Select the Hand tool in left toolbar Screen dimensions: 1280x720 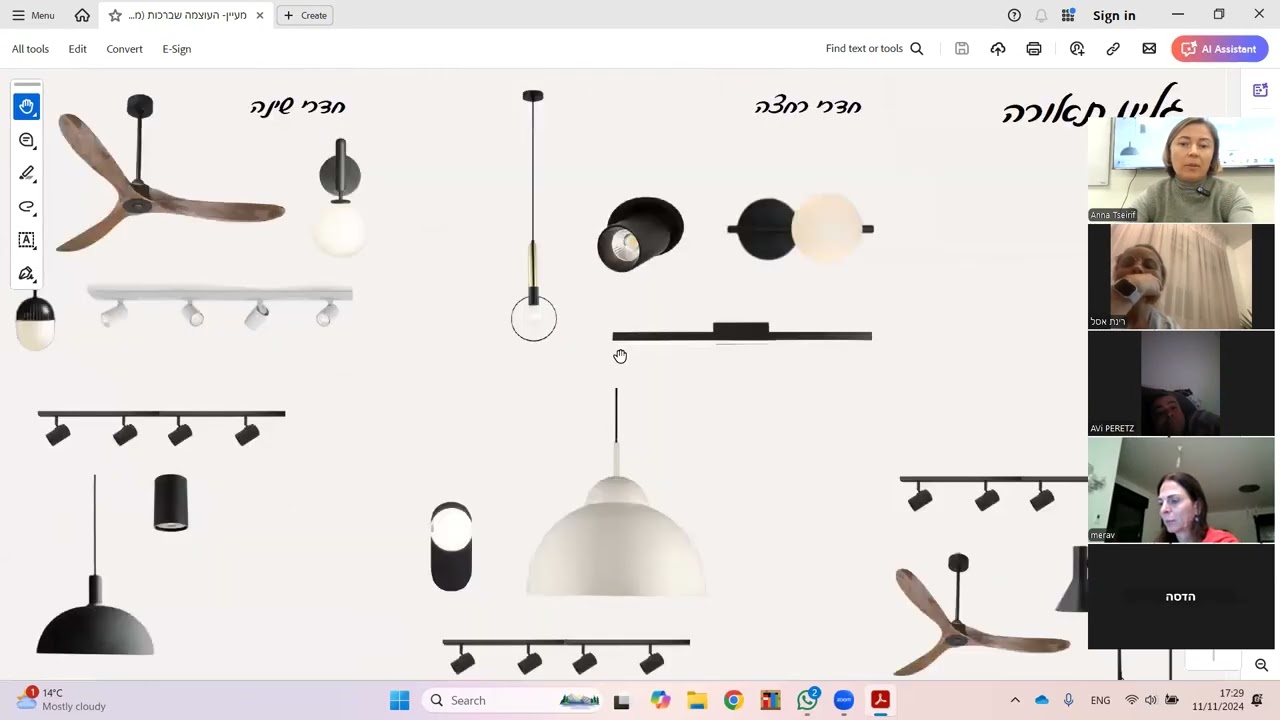pos(27,107)
